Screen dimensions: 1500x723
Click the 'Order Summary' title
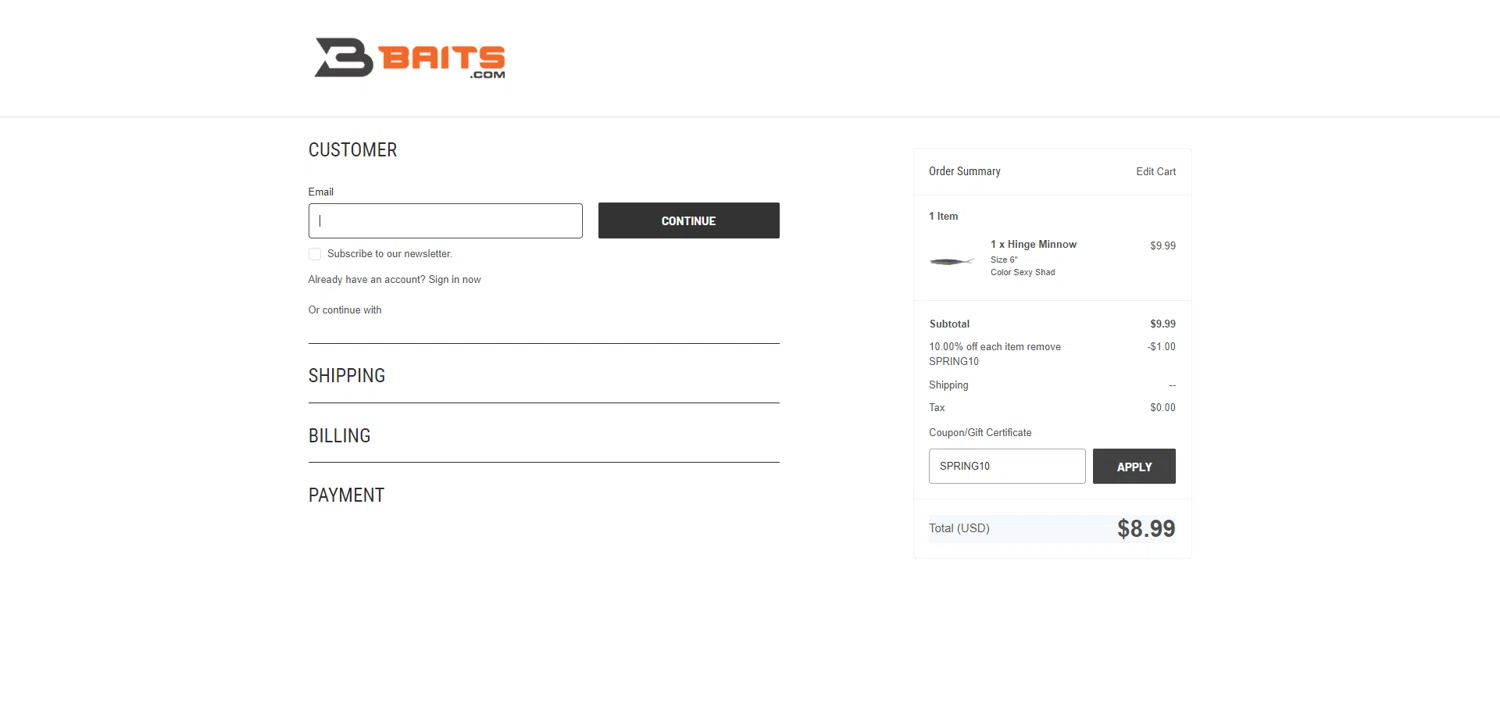pos(965,172)
